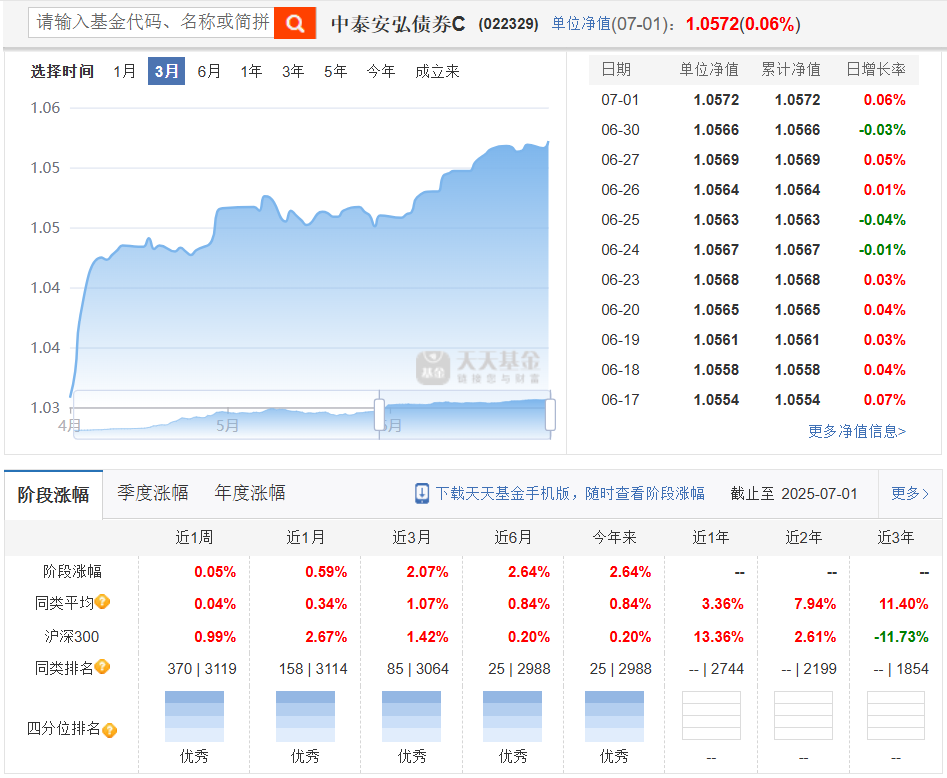Switch to 季度涨幅 tab

tap(153, 493)
